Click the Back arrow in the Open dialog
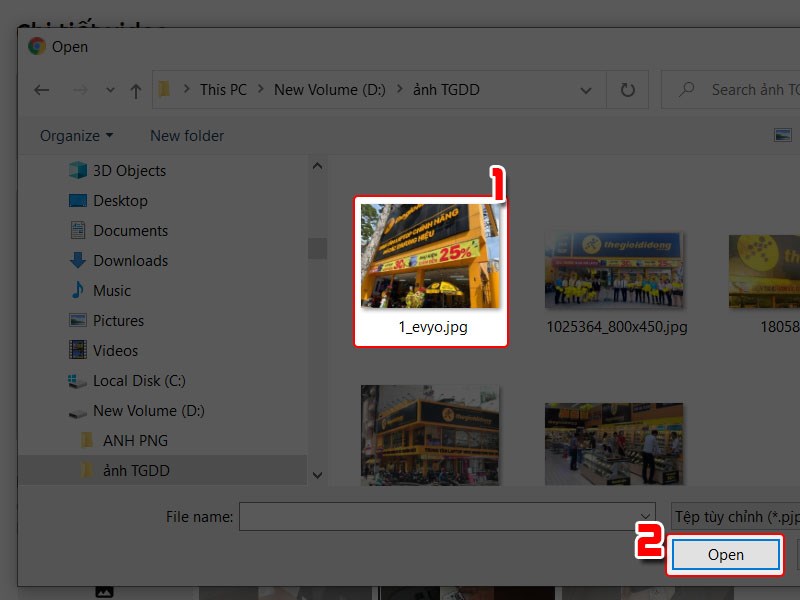This screenshot has width=800, height=600. pos(42,90)
